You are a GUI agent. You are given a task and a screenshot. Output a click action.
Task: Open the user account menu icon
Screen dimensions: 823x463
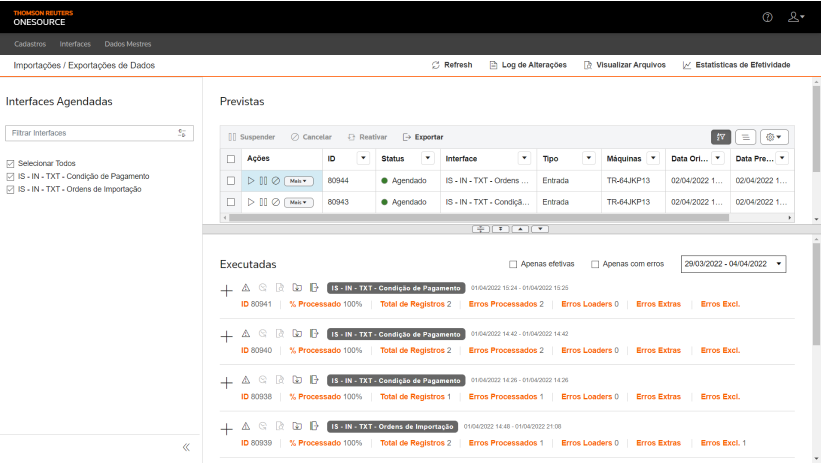(x=796, y=17)
